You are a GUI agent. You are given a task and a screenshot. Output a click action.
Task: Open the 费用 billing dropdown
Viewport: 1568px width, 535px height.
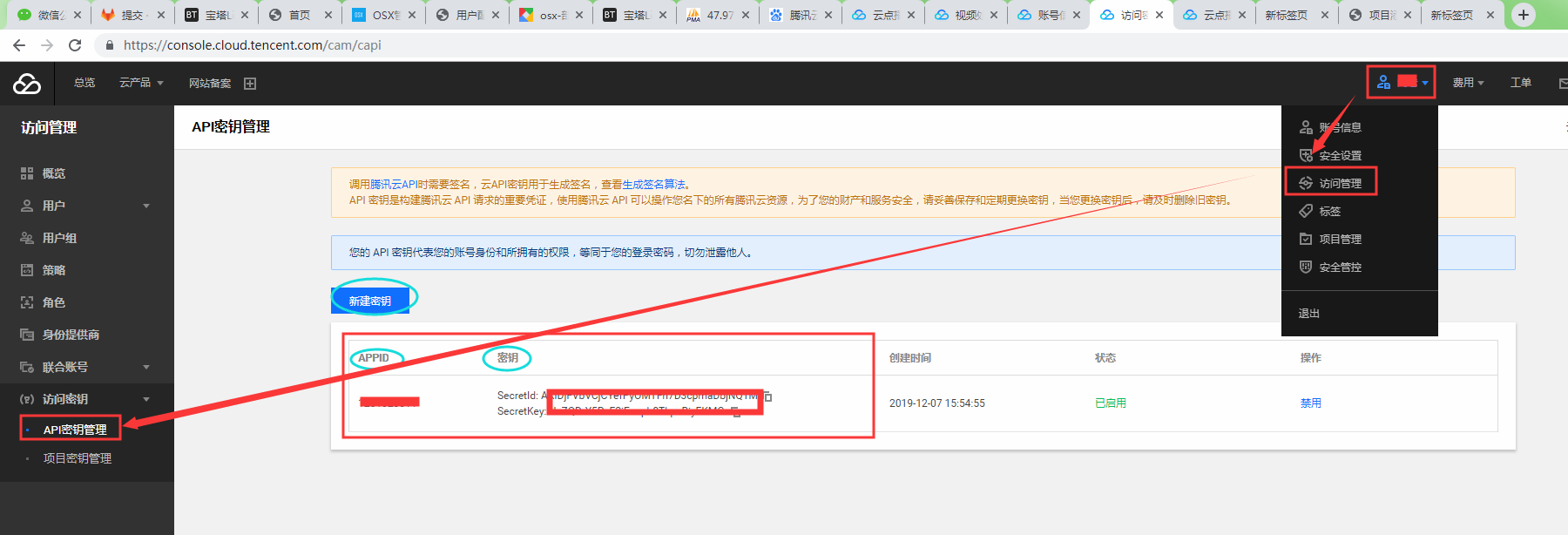coord(1468,83)
